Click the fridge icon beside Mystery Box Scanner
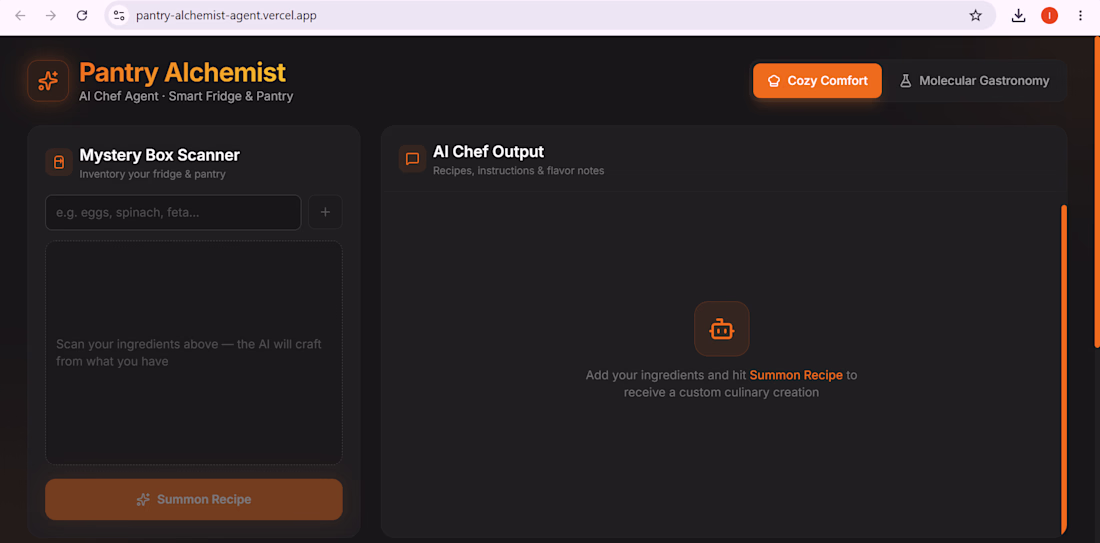Viewport: 1100px width, 543px height. click(x=59, y=162)
